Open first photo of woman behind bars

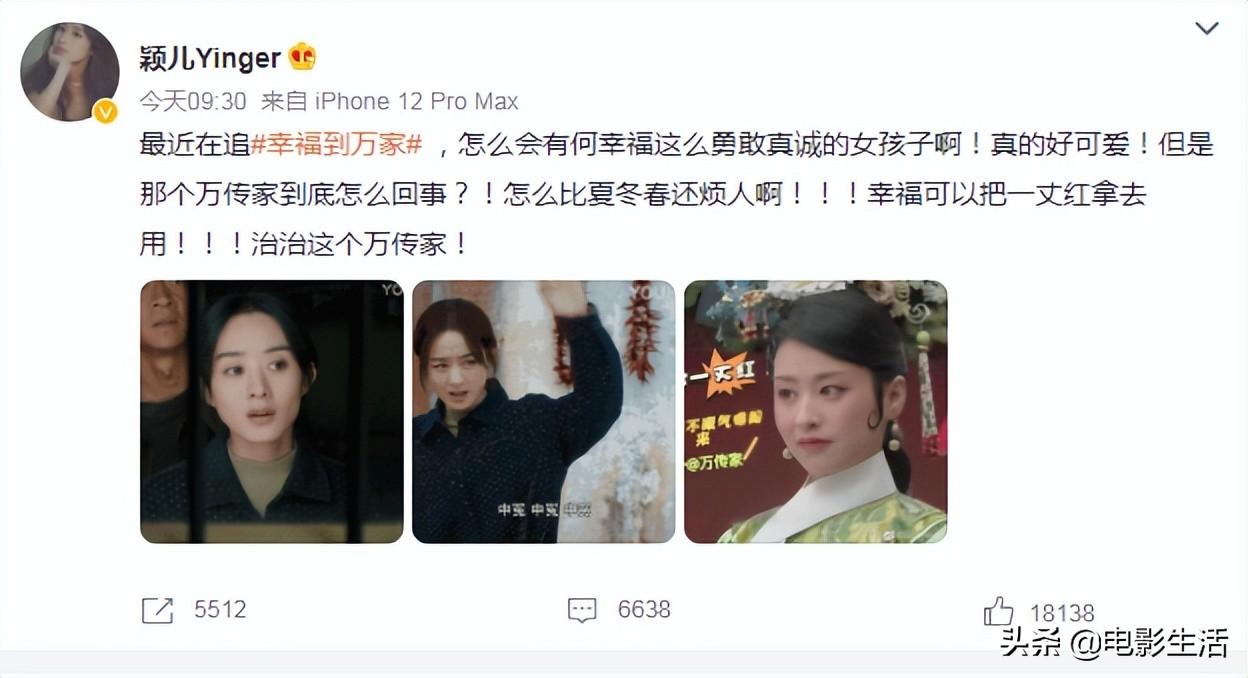(x=272, y=412)
